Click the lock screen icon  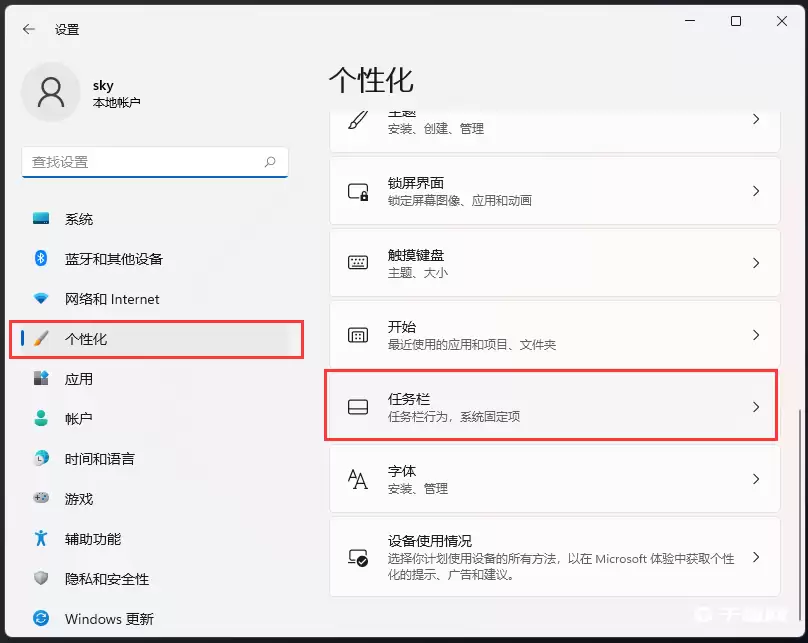coord(358,192)
